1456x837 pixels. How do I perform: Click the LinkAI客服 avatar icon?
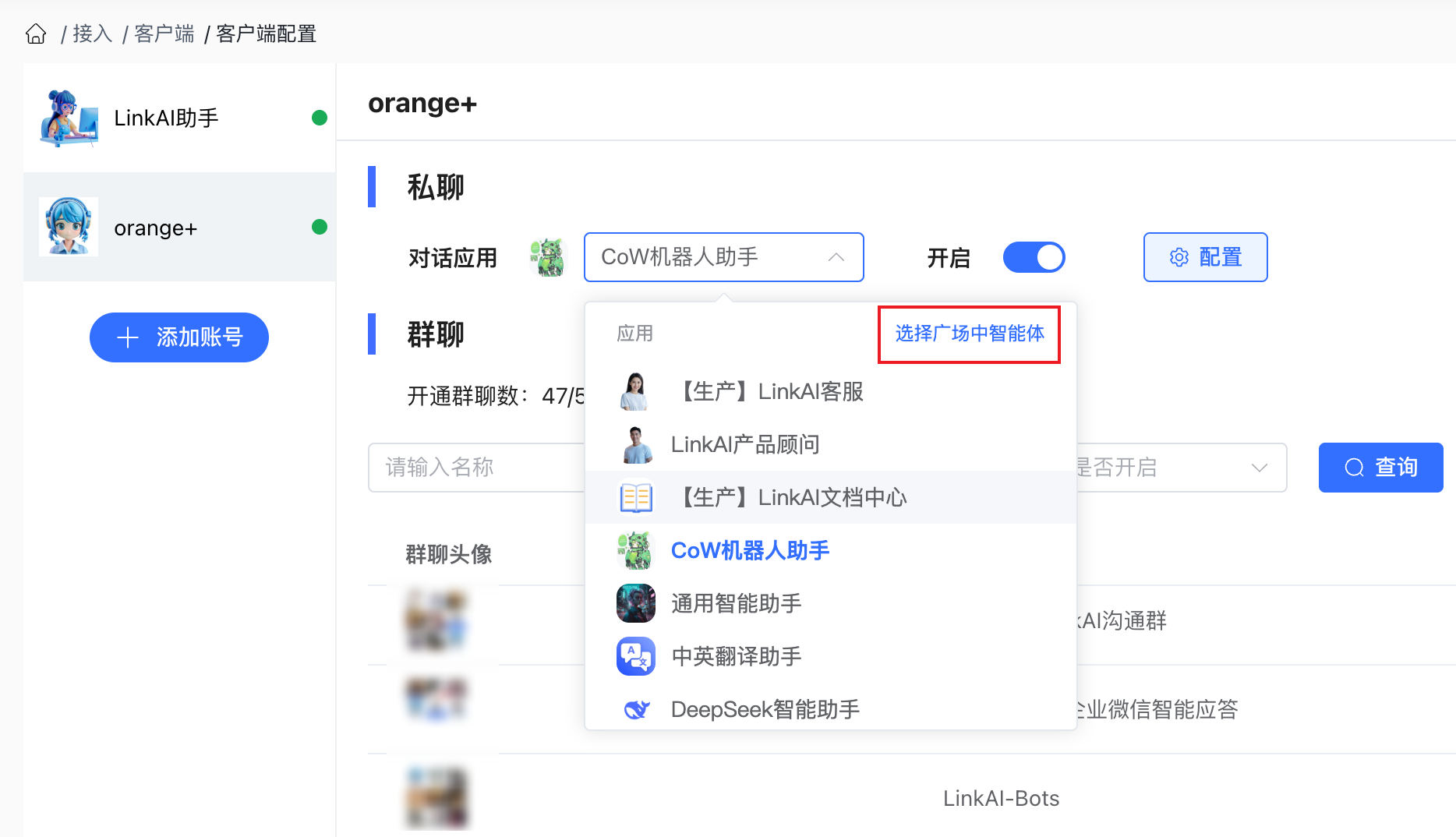tap(636, 391)
